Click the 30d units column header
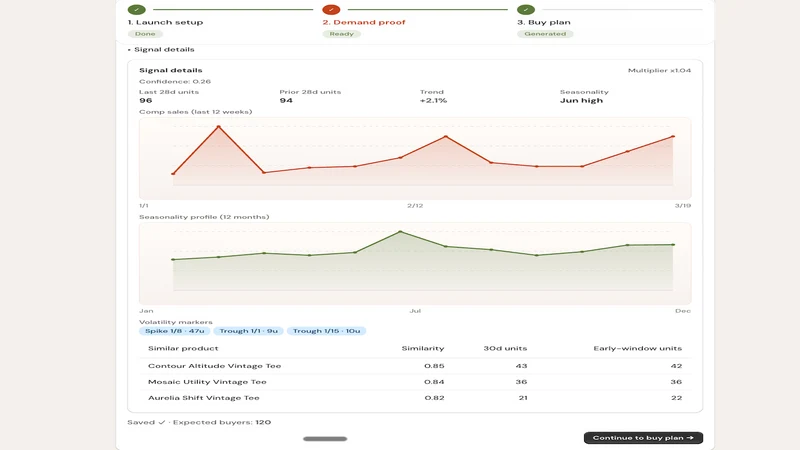 (x=505, y=348)
